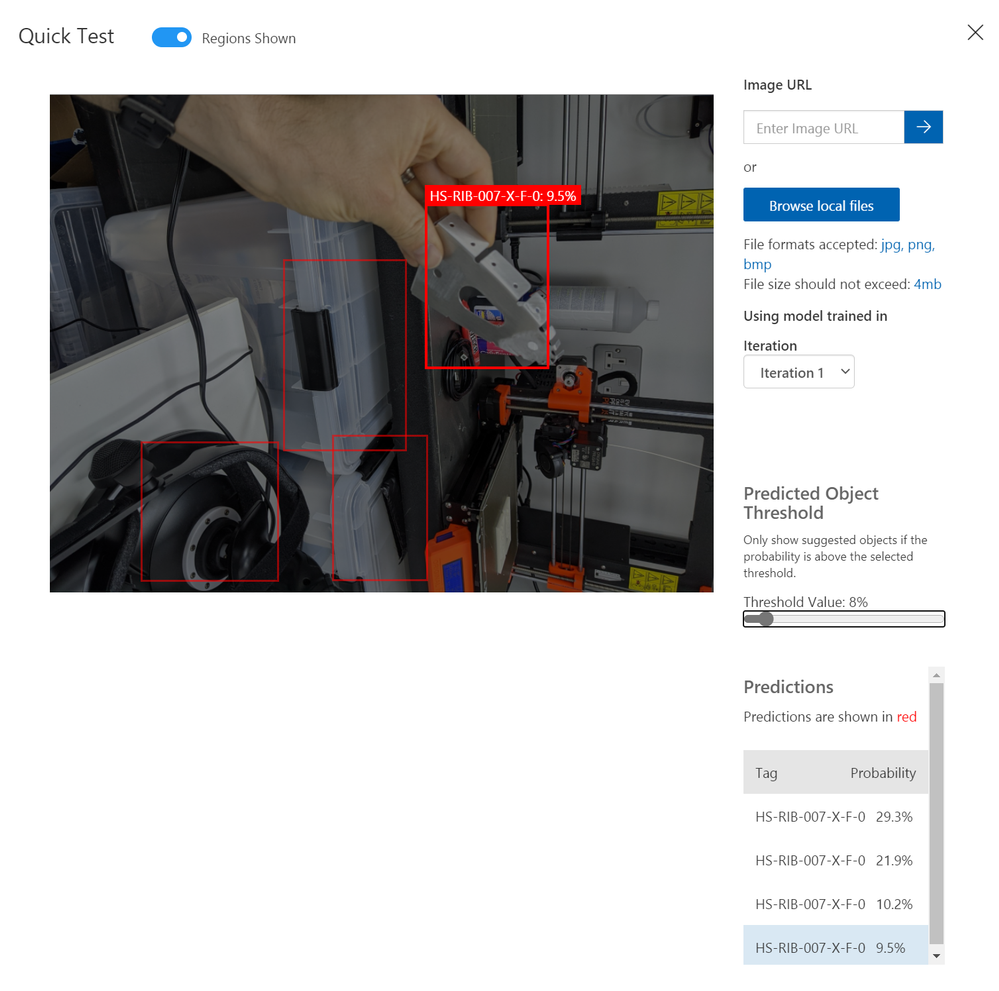Click the Probability column header
999x991 pixels.
tap(883, 772)
